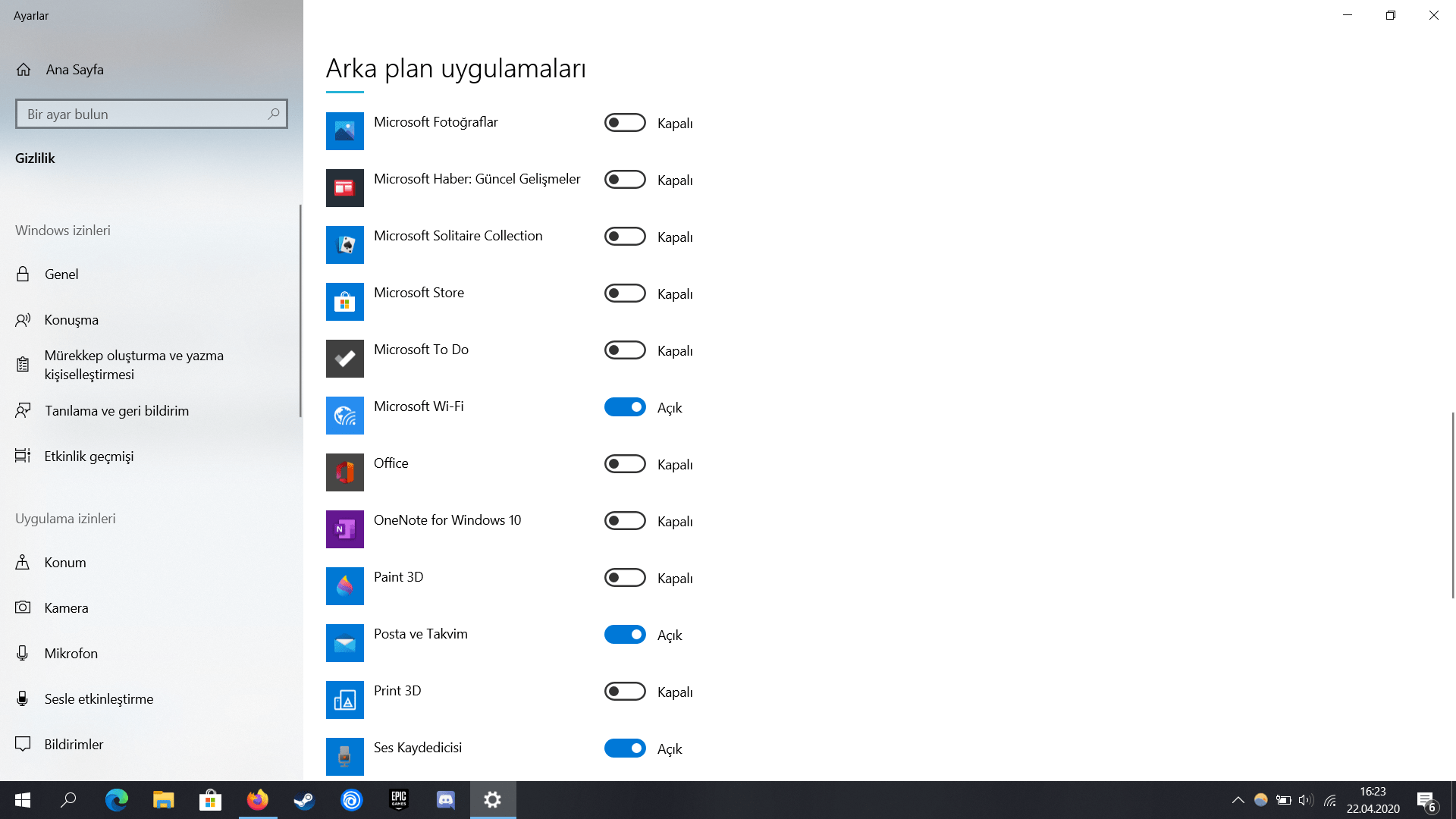Turn off Microsoft Wi-Fi background toggle
The image size is (1456, 819).
[x=625, y=407]
